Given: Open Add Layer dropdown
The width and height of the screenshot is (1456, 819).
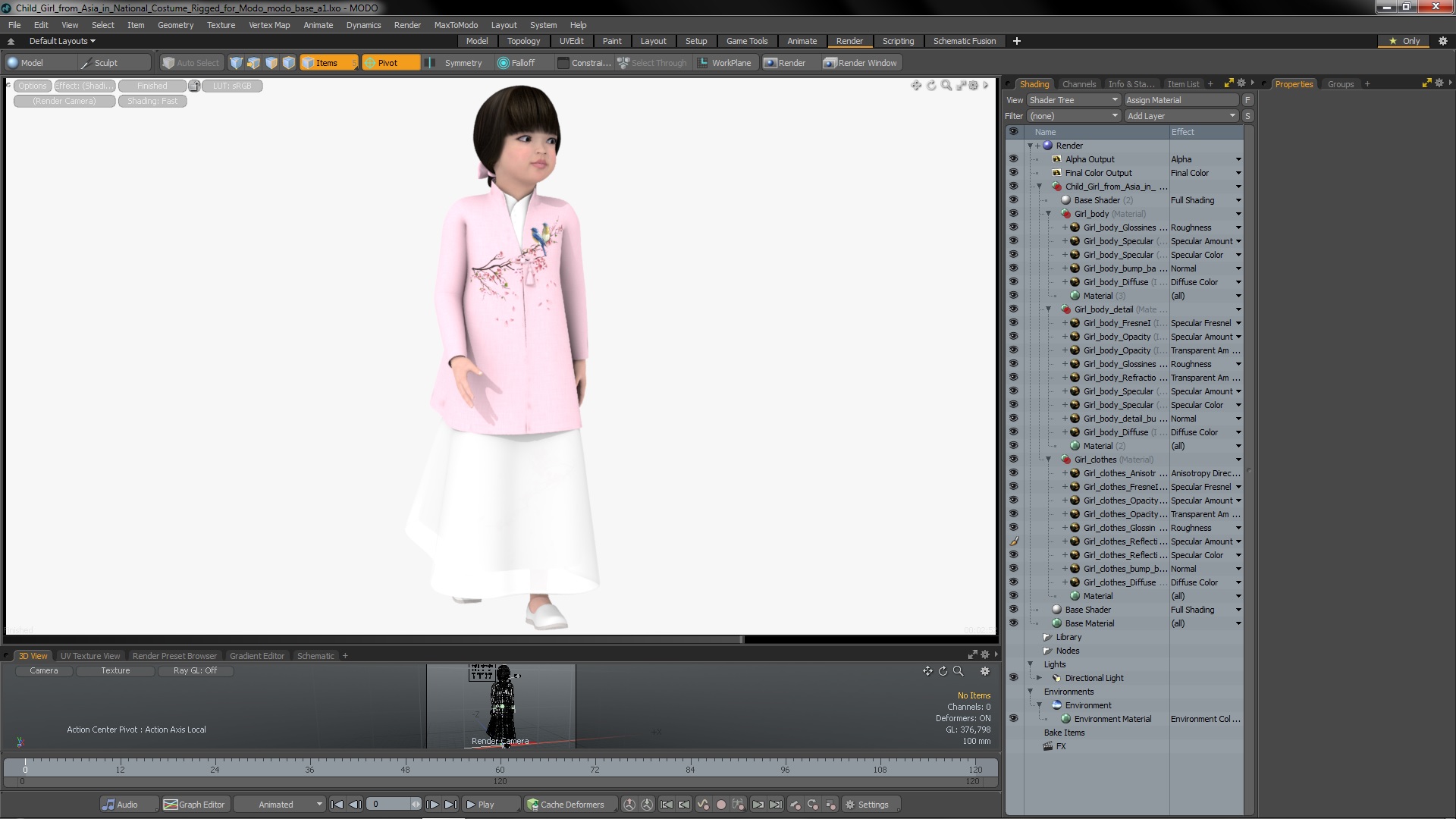Looking at the screenshot, I should 1181,116.
